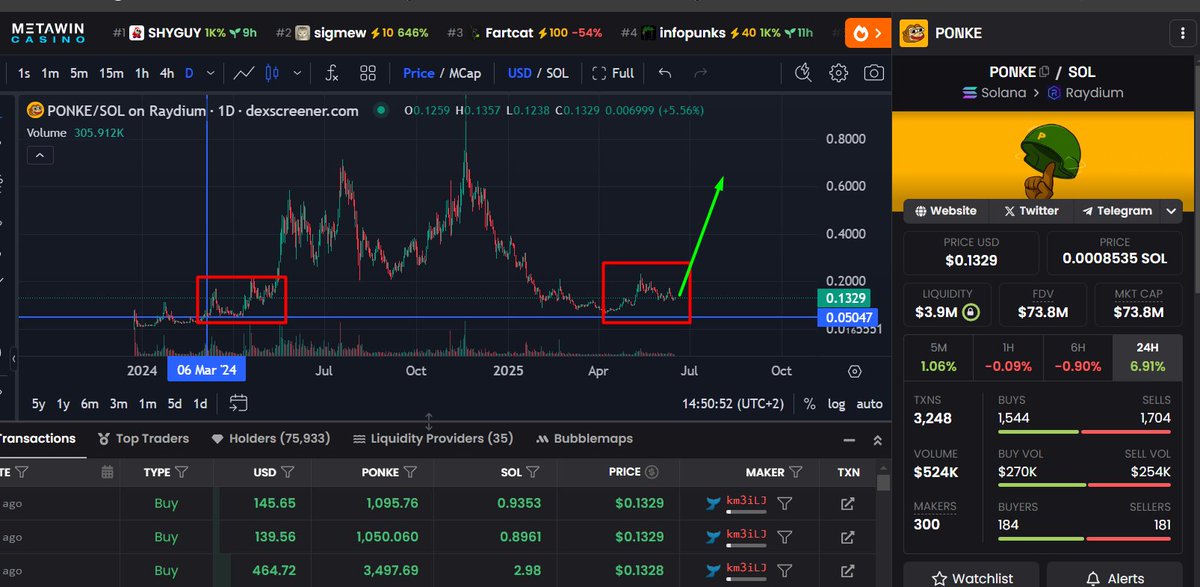Toggle log scale on chart

coord(837,404)
